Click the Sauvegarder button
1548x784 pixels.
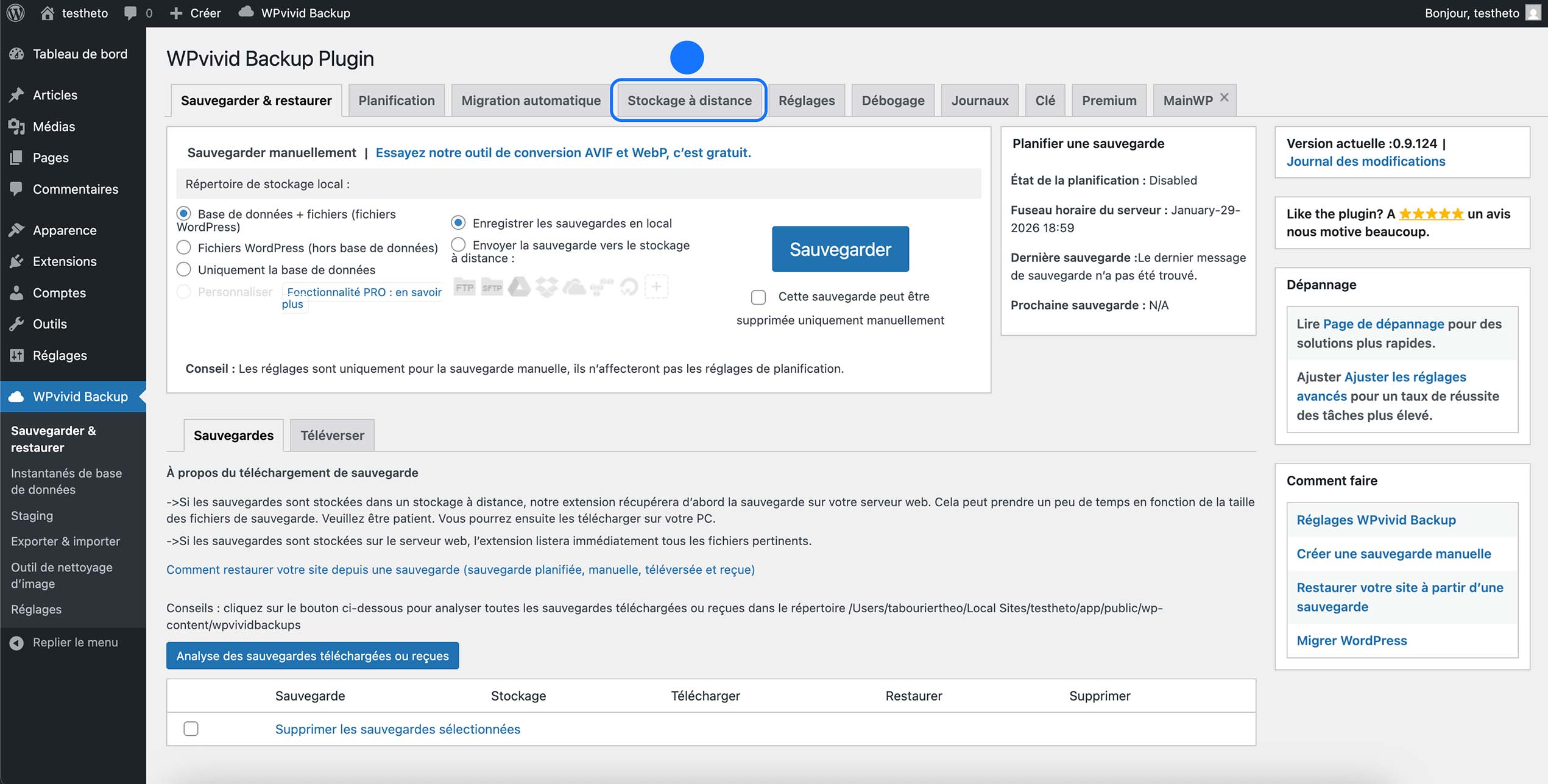click(840, 249)
